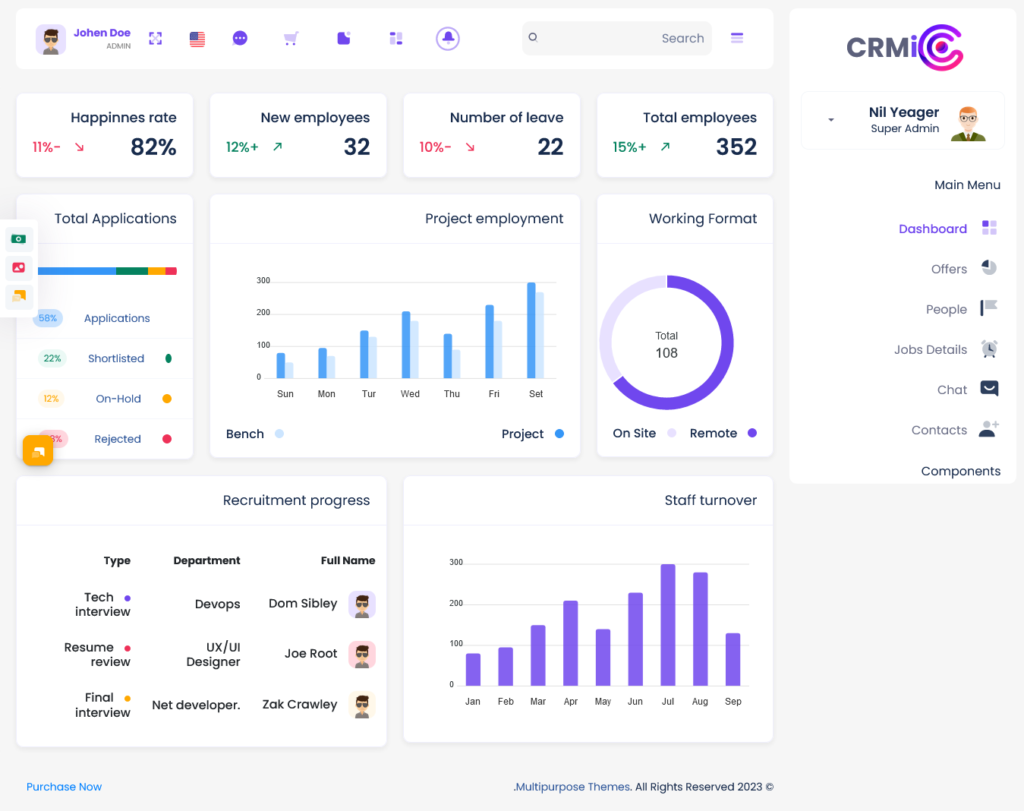Click the Total employees up-trend arrow

tap(665, 147)
